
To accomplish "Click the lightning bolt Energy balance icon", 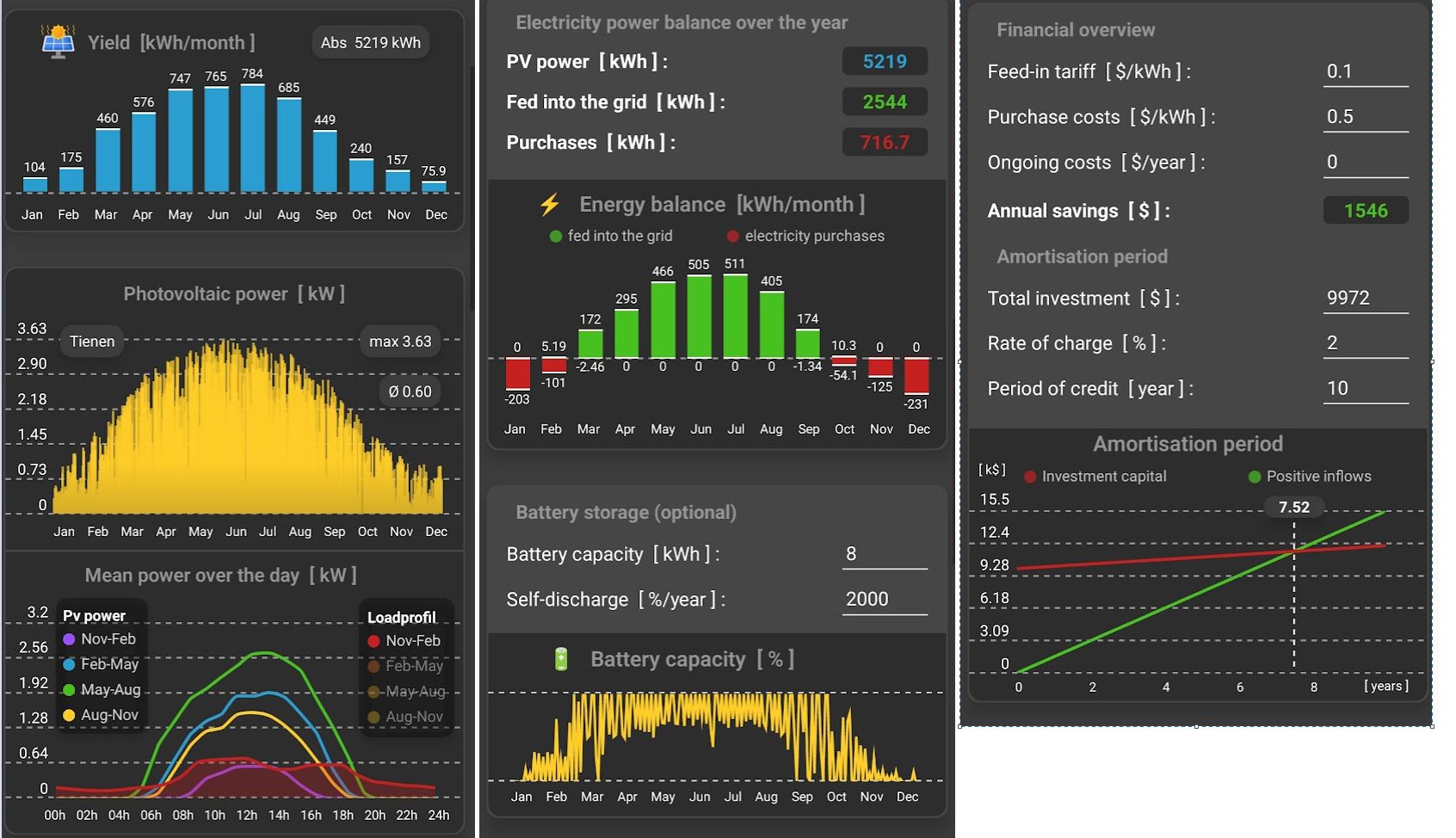I will tap(549, 205).
